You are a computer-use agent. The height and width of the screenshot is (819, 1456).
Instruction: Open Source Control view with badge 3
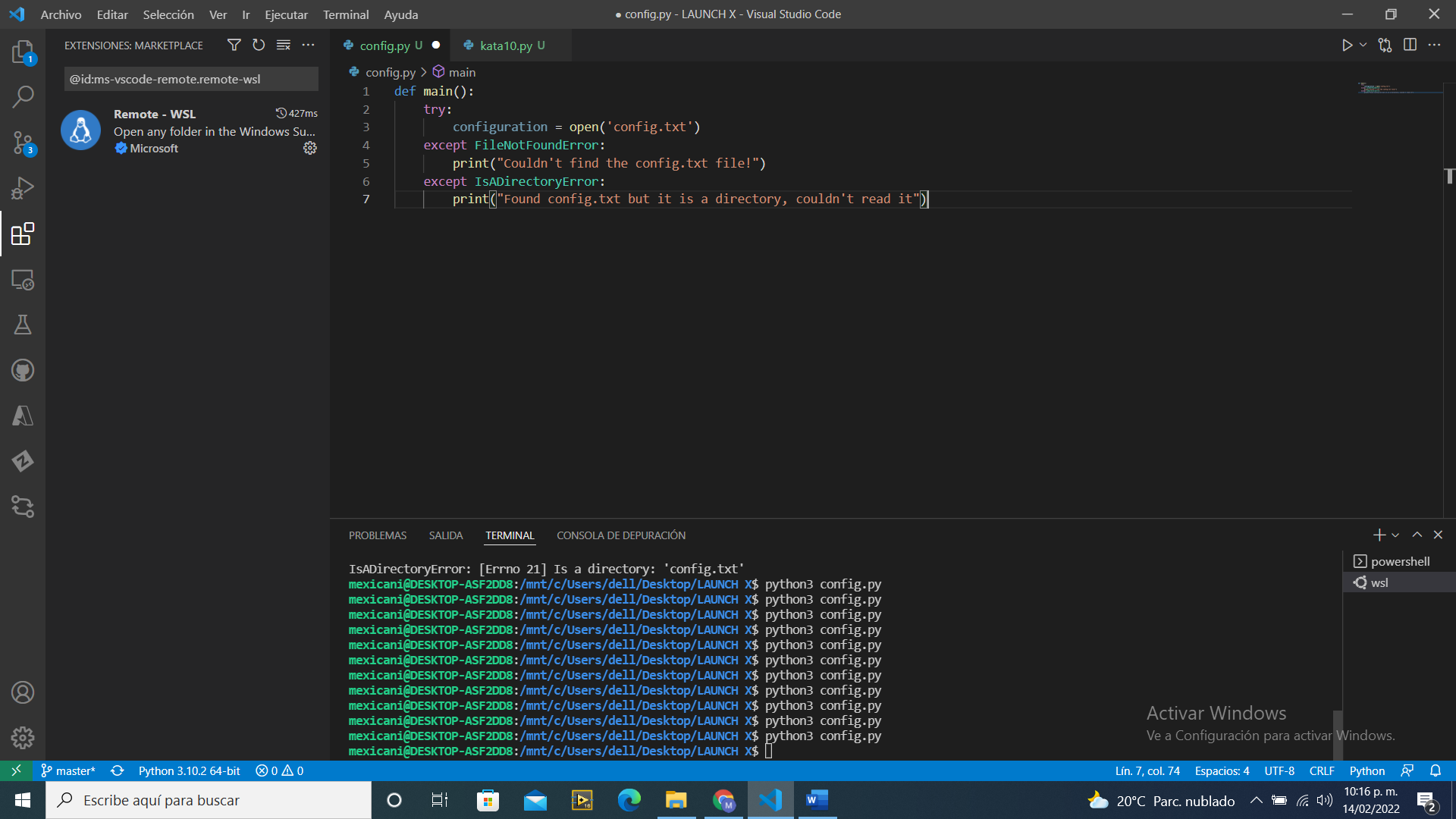23,143
